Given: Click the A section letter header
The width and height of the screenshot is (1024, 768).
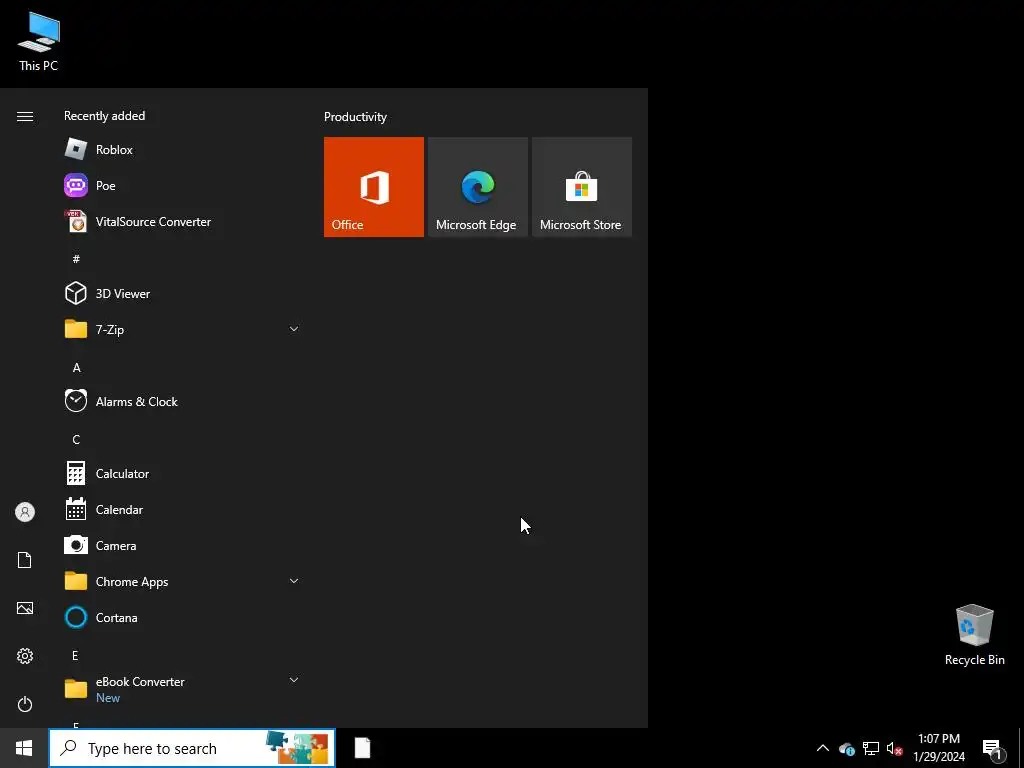Looking at the screenshot, I should pyautogui.click(x=76, y=368).
